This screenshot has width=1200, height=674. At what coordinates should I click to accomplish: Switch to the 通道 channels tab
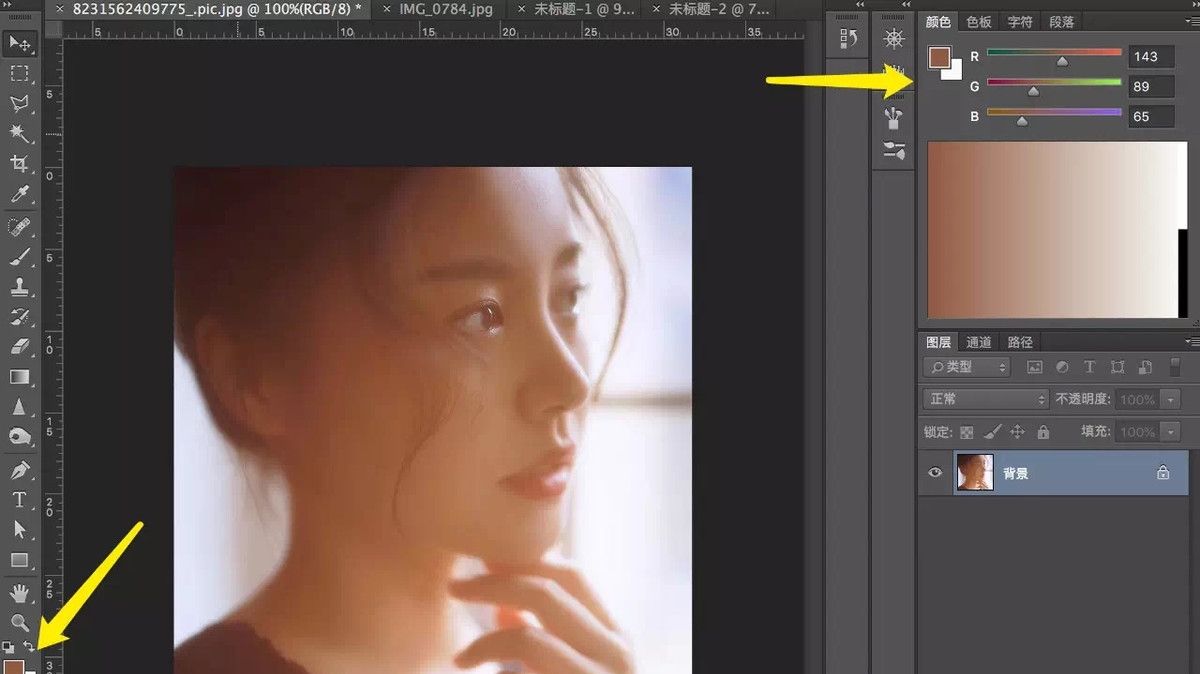coord(979,342)
